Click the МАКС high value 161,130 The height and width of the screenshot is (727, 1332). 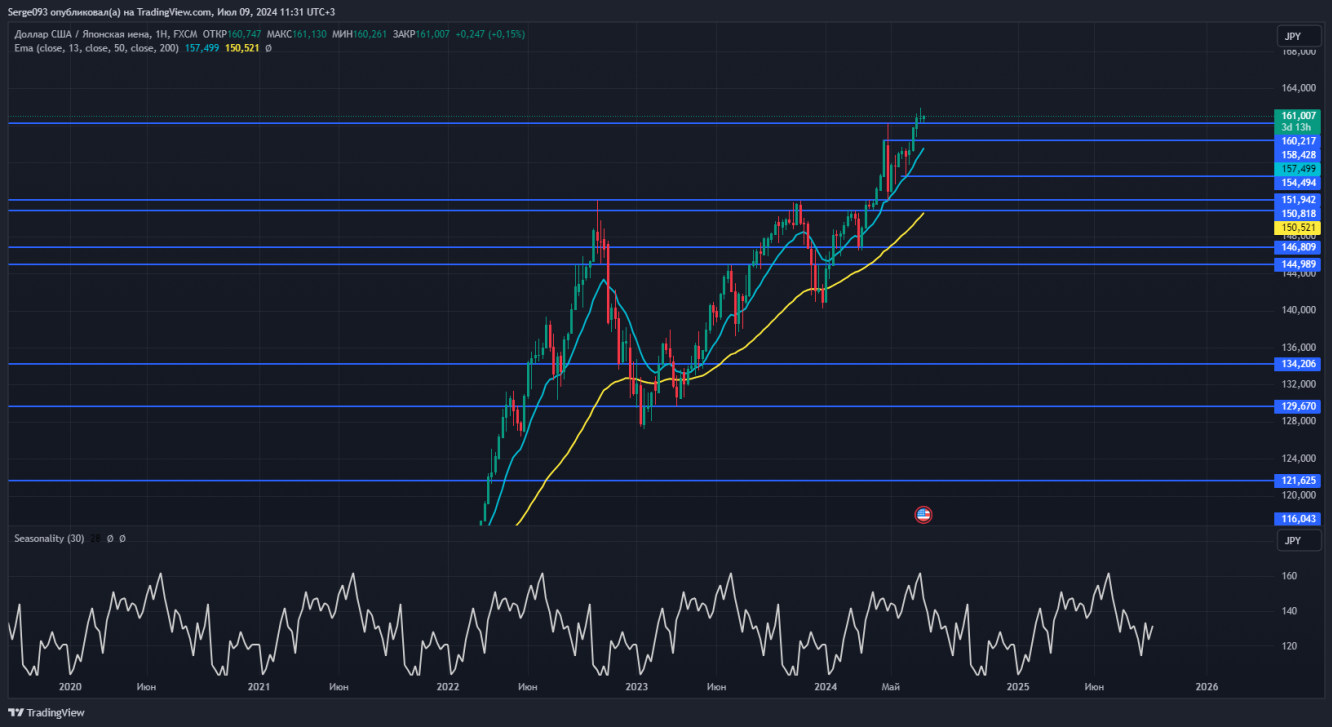pos(309,34)
